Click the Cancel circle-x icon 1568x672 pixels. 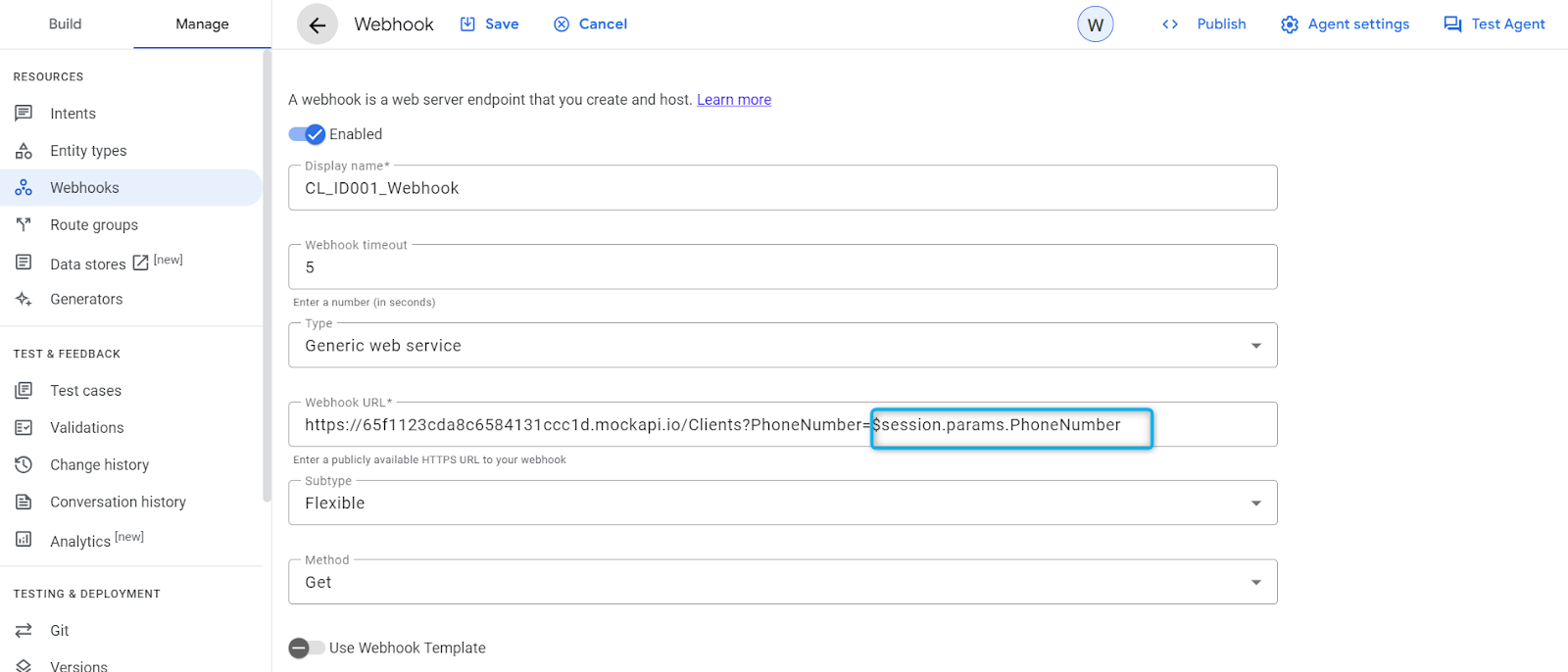tap(562, 24)
